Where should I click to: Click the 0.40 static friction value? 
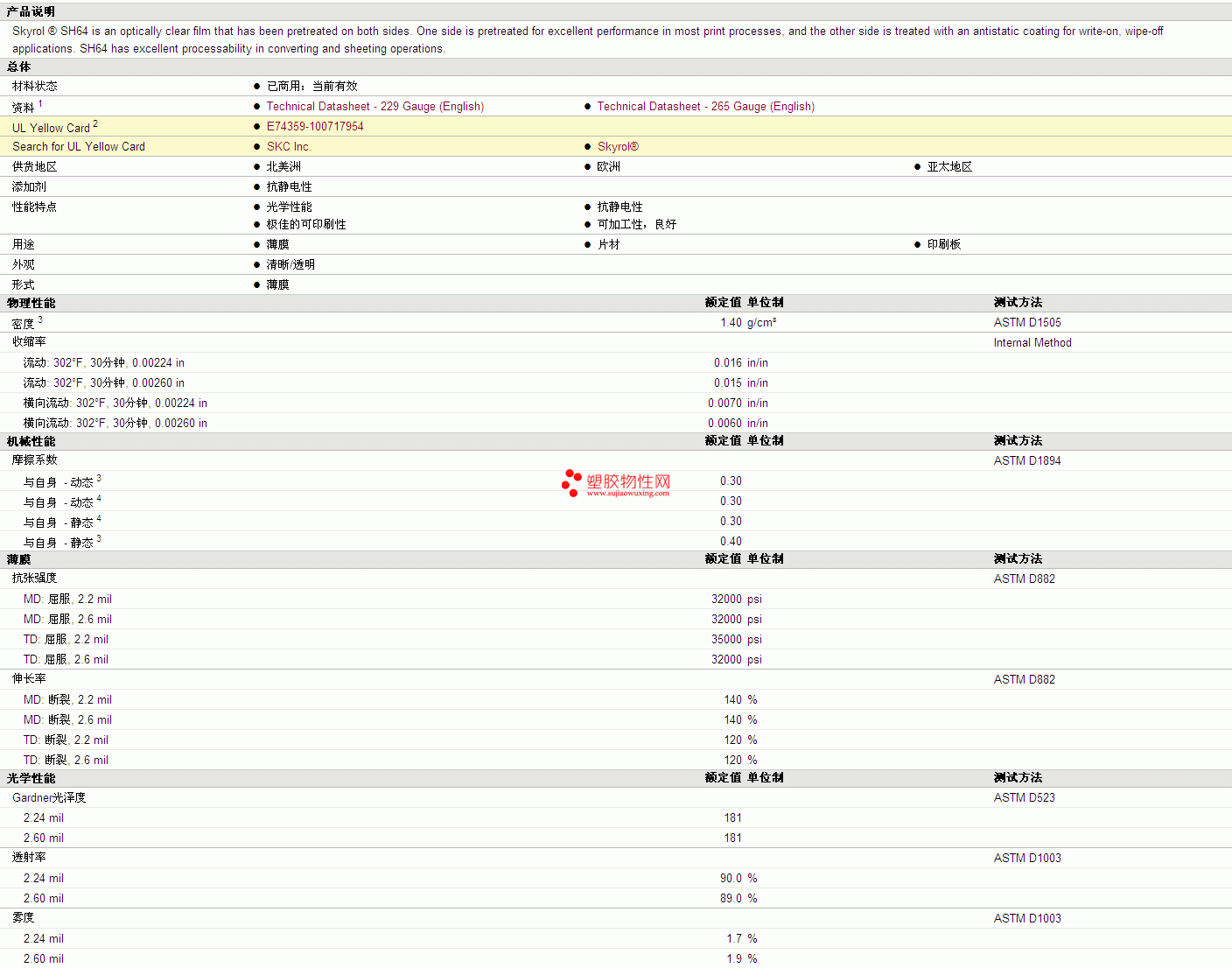pos(731,541)
